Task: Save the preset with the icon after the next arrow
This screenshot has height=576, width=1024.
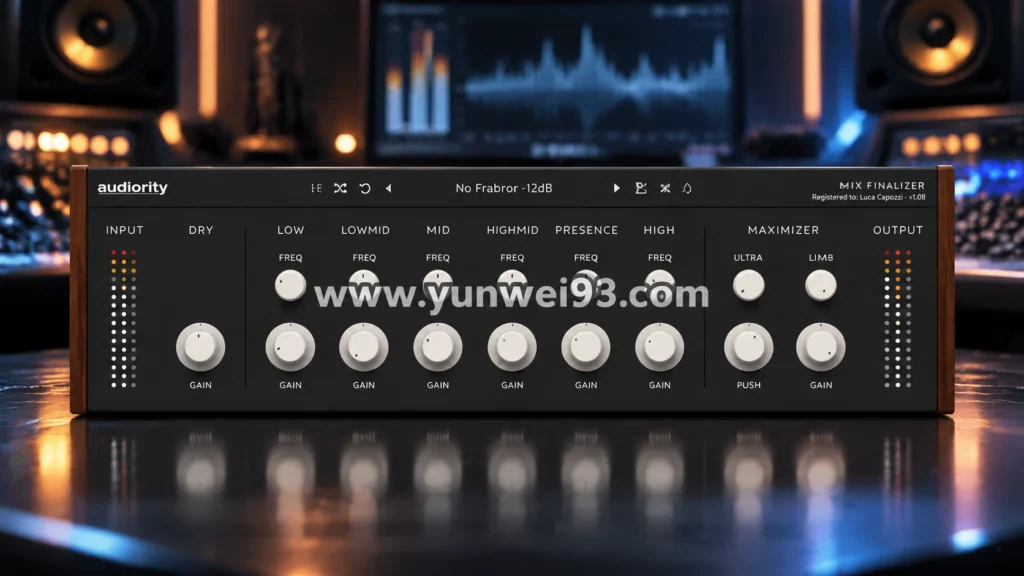Action: 641,188
